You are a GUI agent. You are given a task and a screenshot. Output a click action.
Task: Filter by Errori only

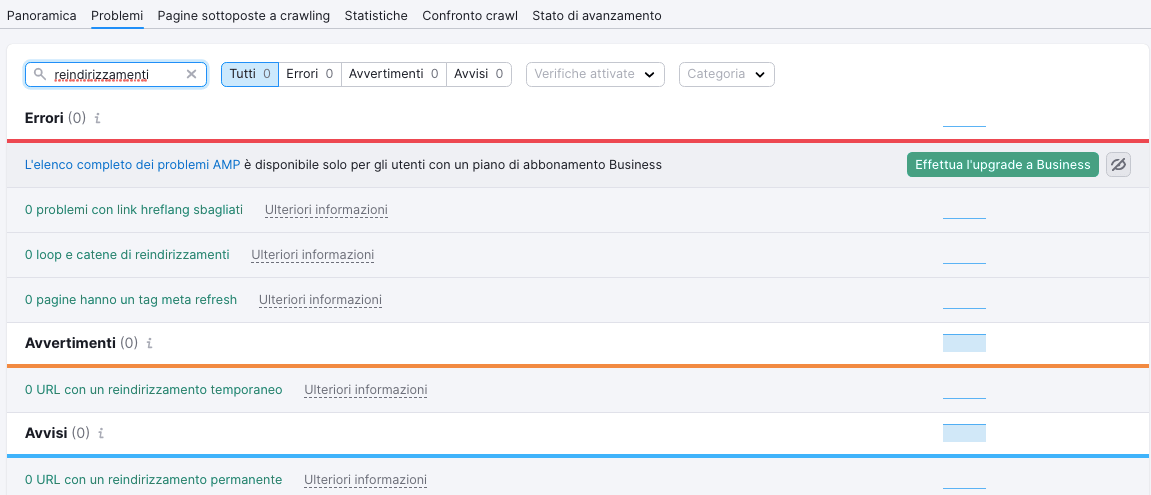pos(310,74)
